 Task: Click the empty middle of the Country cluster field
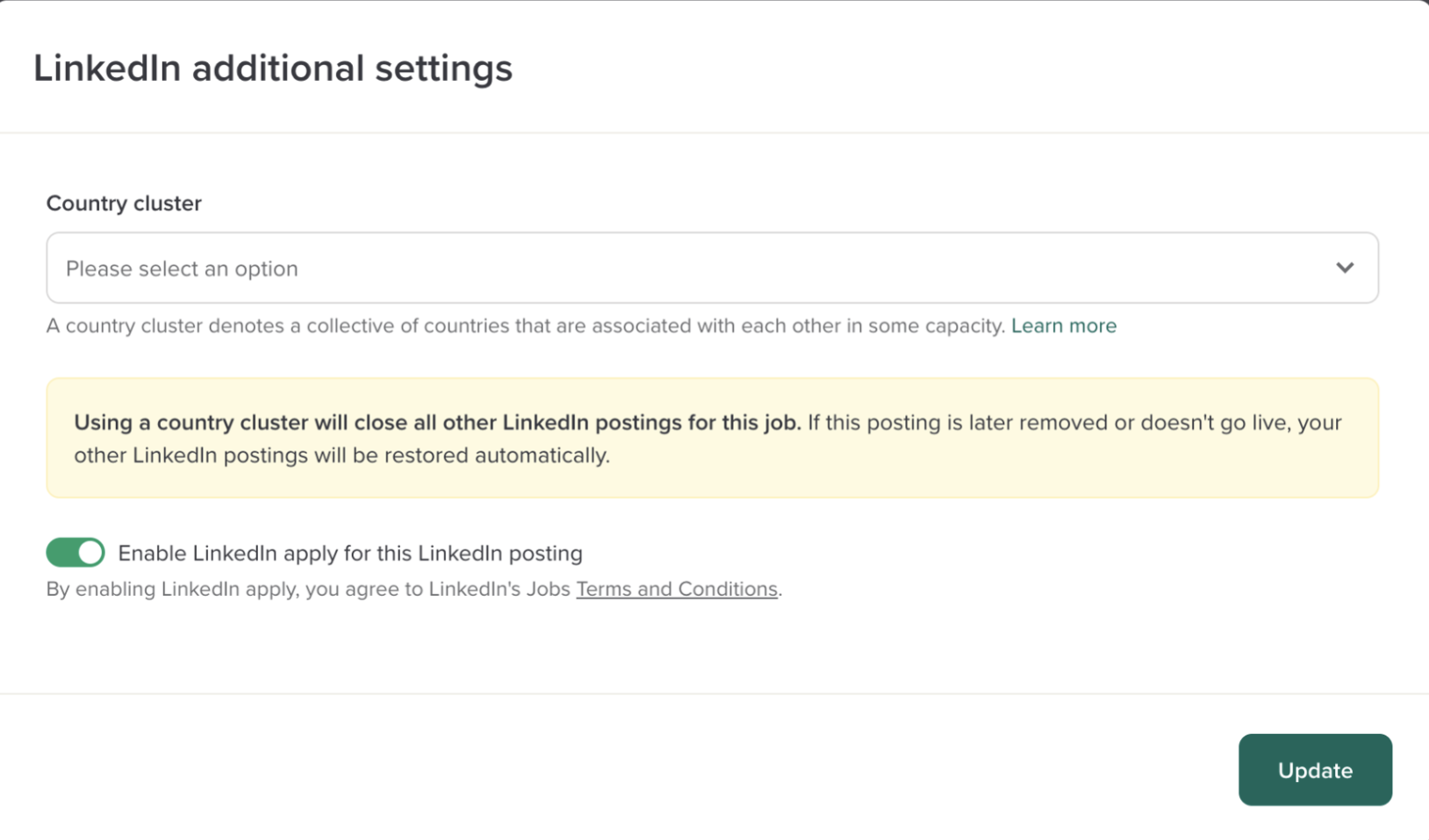711,268
